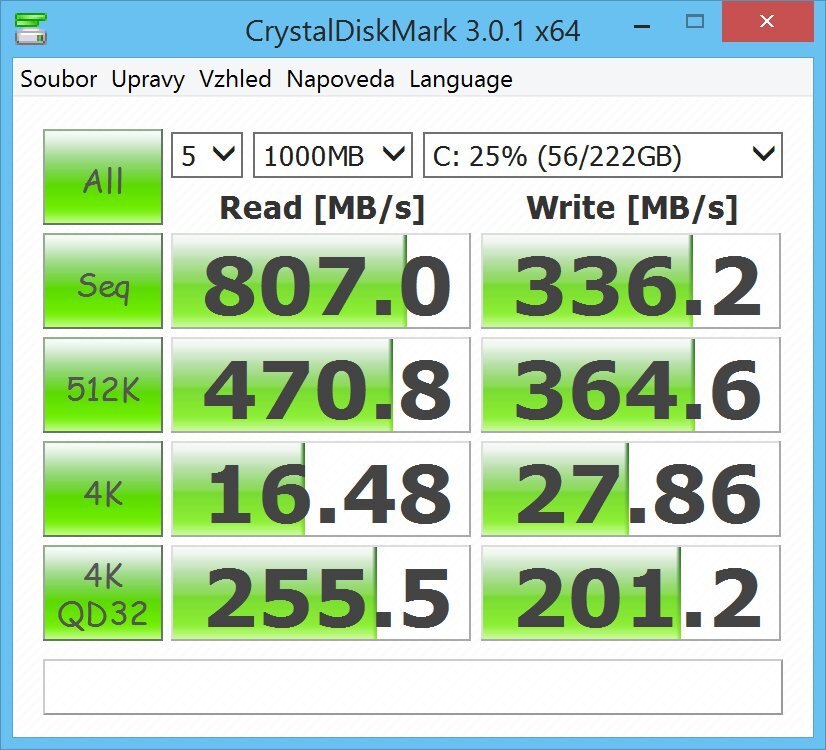The width and height of the screenshot is (826, 750).
Task: Click the 4K write result 27.86
Action: (x=631, y=490)
